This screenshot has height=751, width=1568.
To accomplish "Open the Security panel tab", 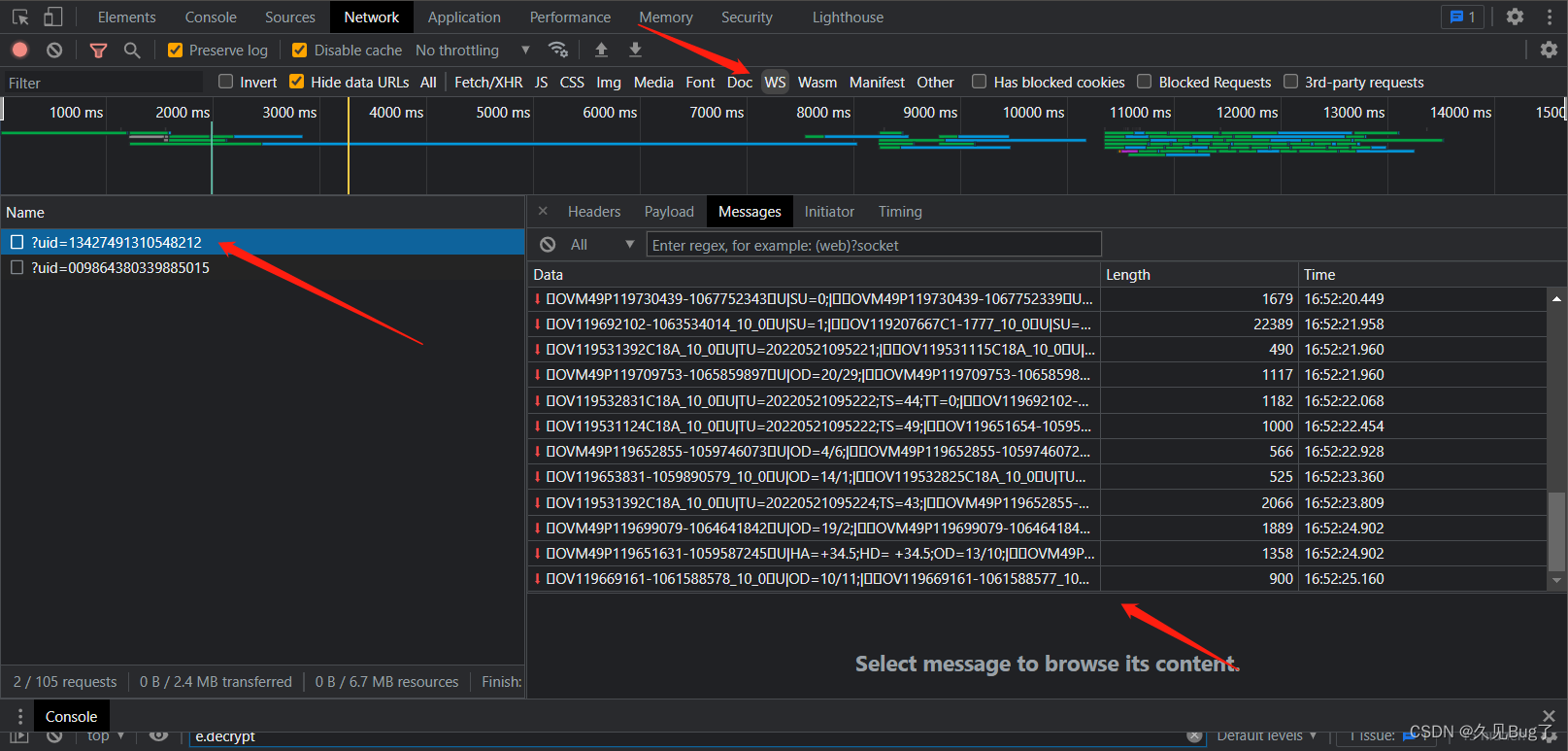I will (747, 17).
